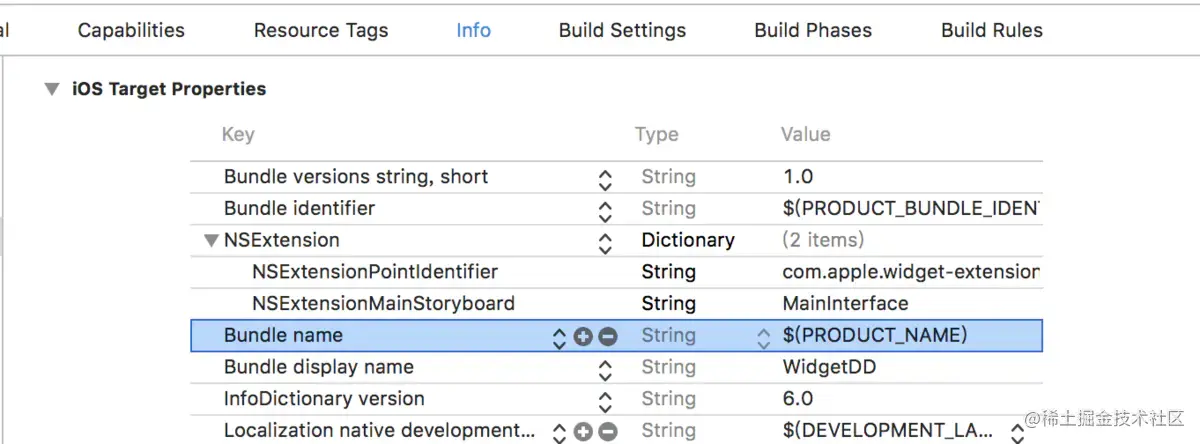The height and width of the screenshot is (444, 1200).
Task: Open the Build Rules tab
Action: pyautogui.click(x=992, y=30)
